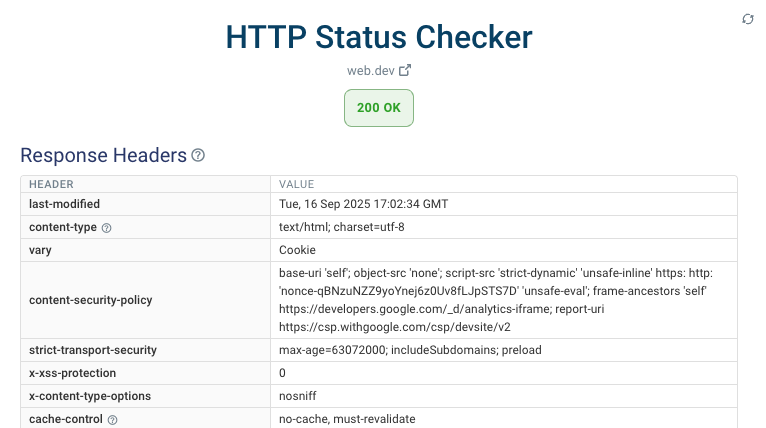Viewport: 766px width, 428px height.
Task: Click the content-security-policy header name
Action: click(93, 299)
